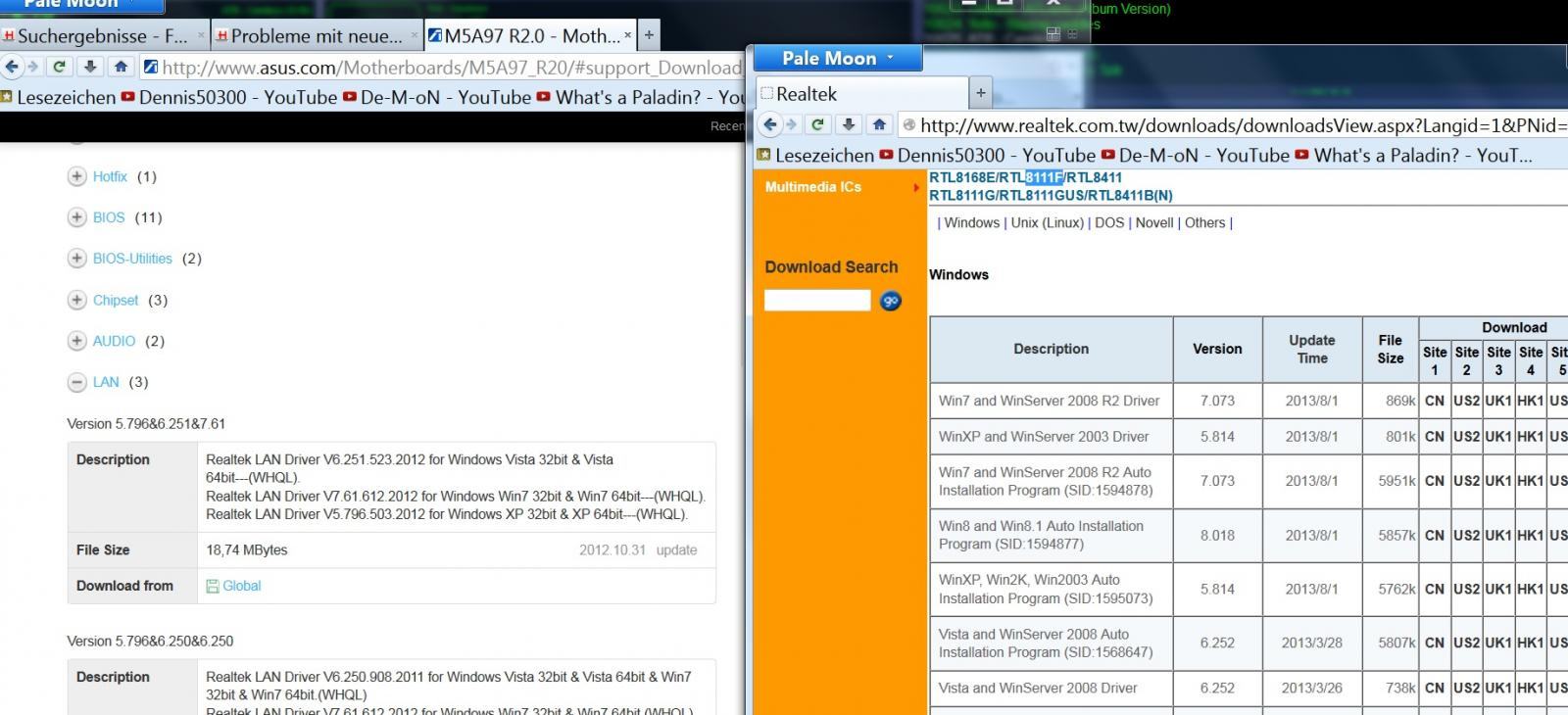
Task: Expand the Hotfix category
Action: (x=77, y=176)
